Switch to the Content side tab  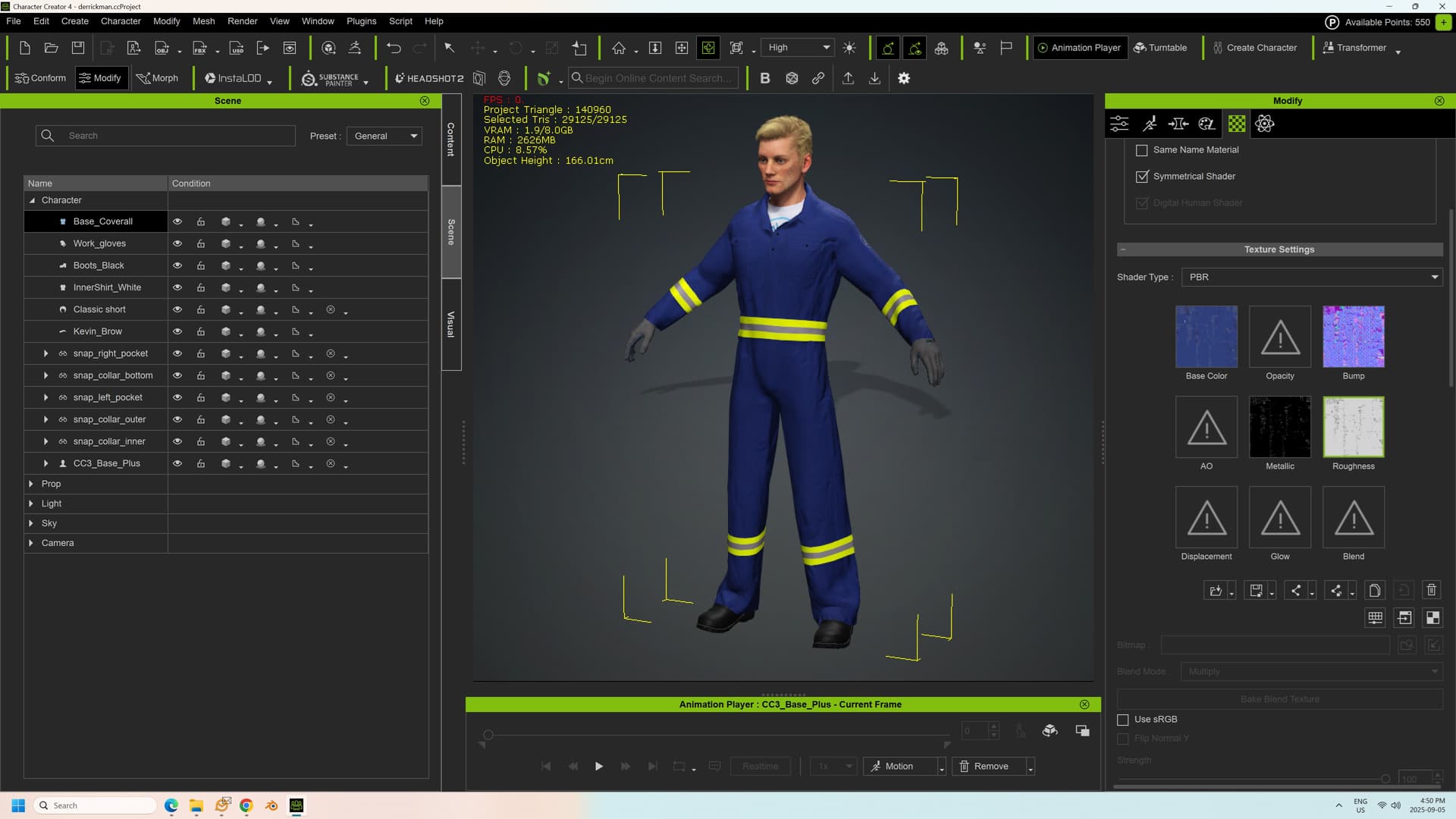[451, 140]
